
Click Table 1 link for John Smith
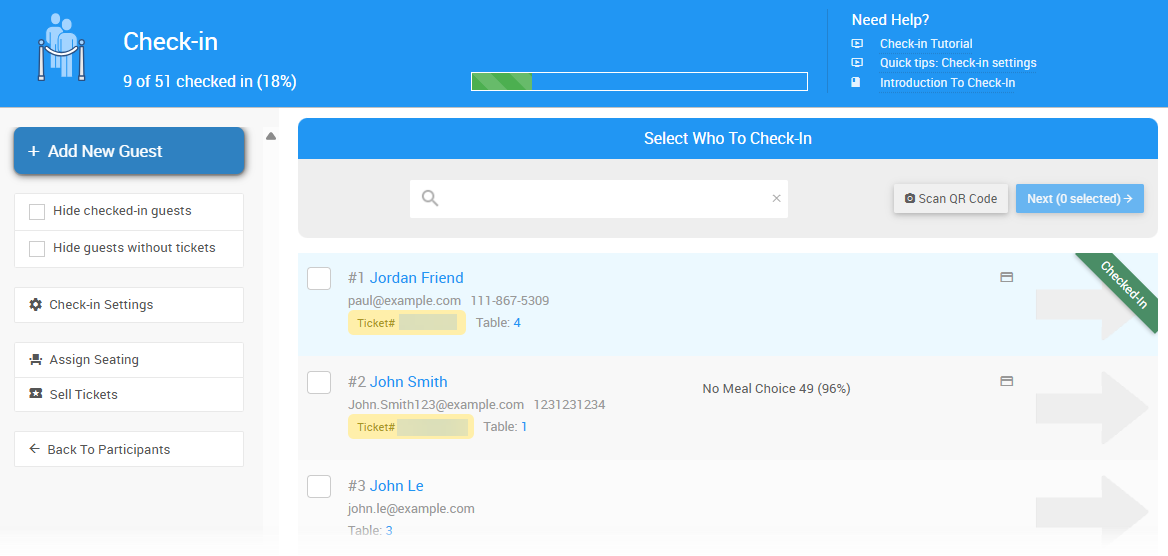(x=524, y=427)
